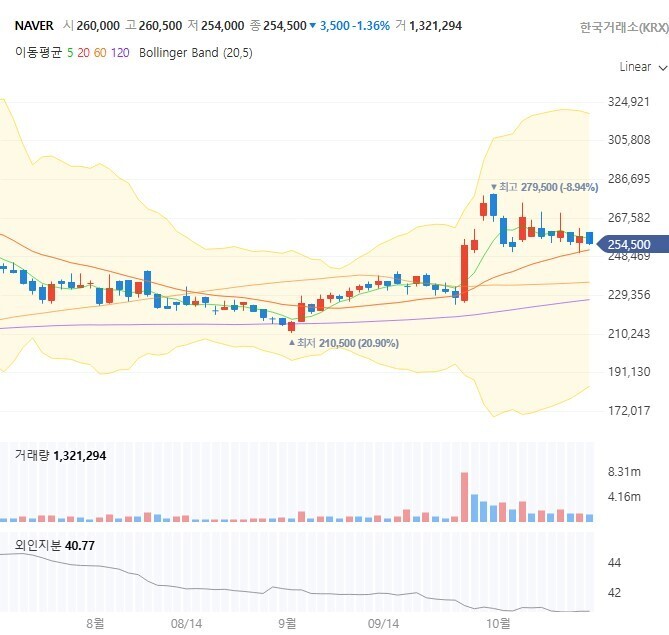Click the high price 260,500 value
Viewport: 669px width, 635px height.
pos(160,26)
